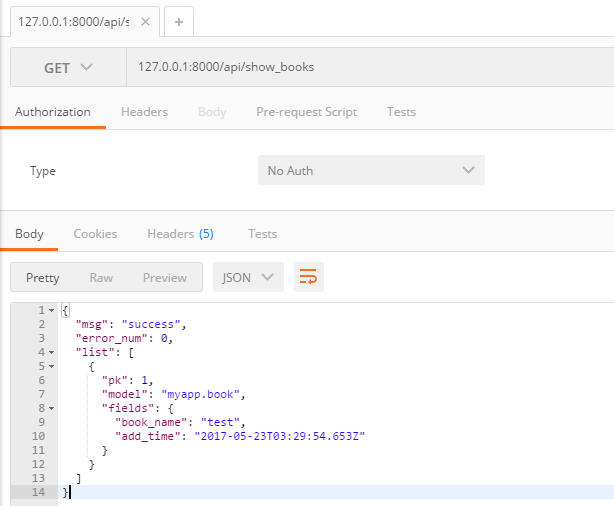Select the request Tests tab
Screen dimensions: 614x506
401,112
